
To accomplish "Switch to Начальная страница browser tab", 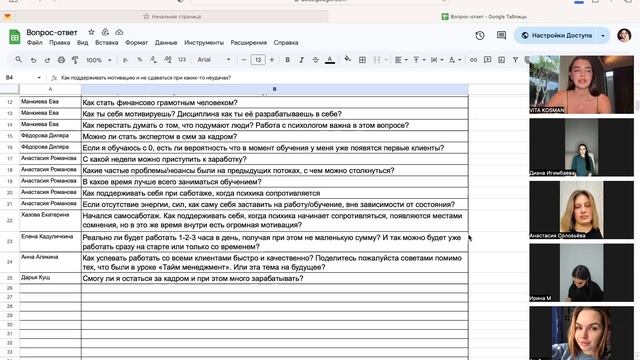I will point(172,17).
